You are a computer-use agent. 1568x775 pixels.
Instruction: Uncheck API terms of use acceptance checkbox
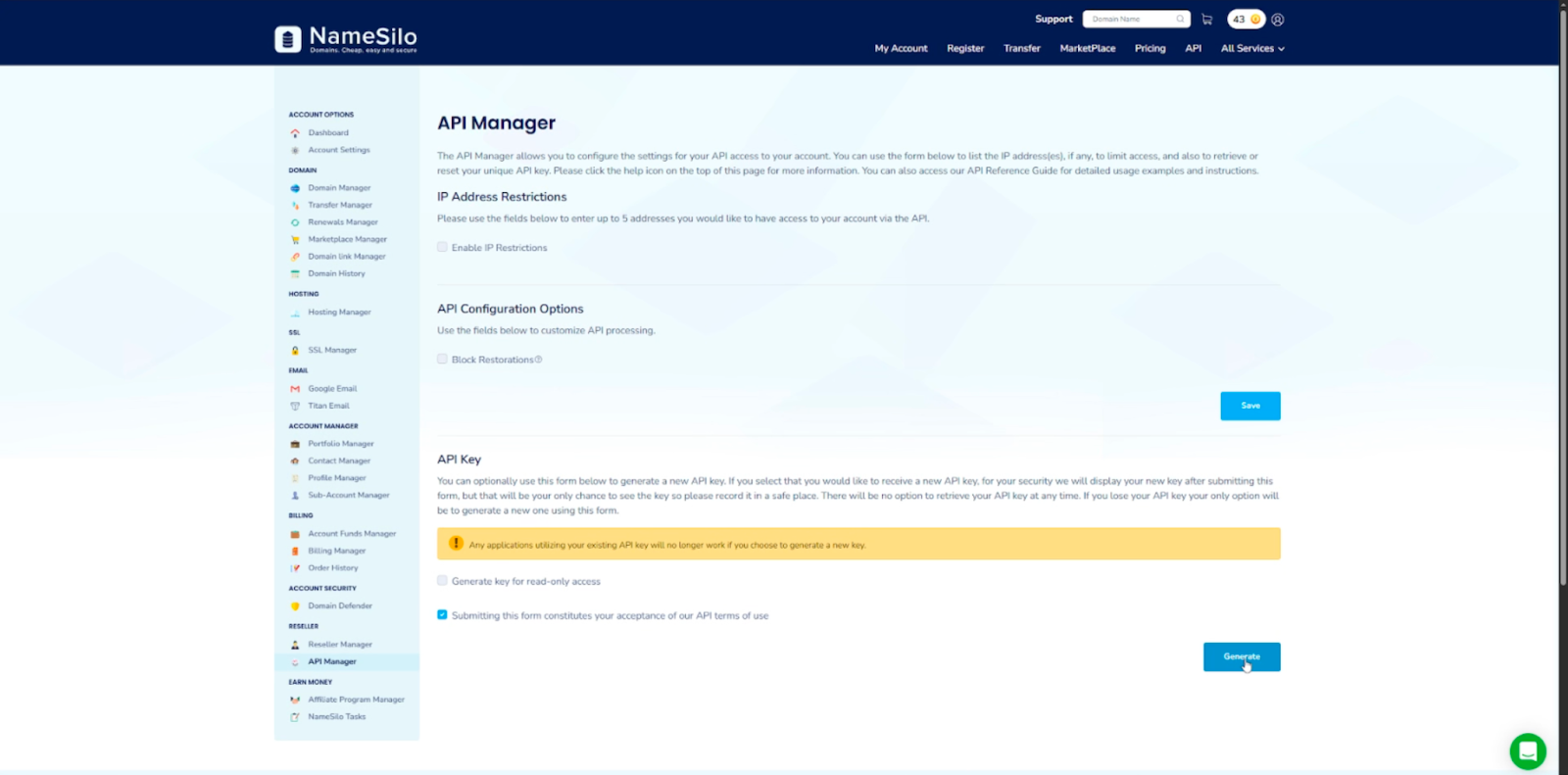click(442, 614)
